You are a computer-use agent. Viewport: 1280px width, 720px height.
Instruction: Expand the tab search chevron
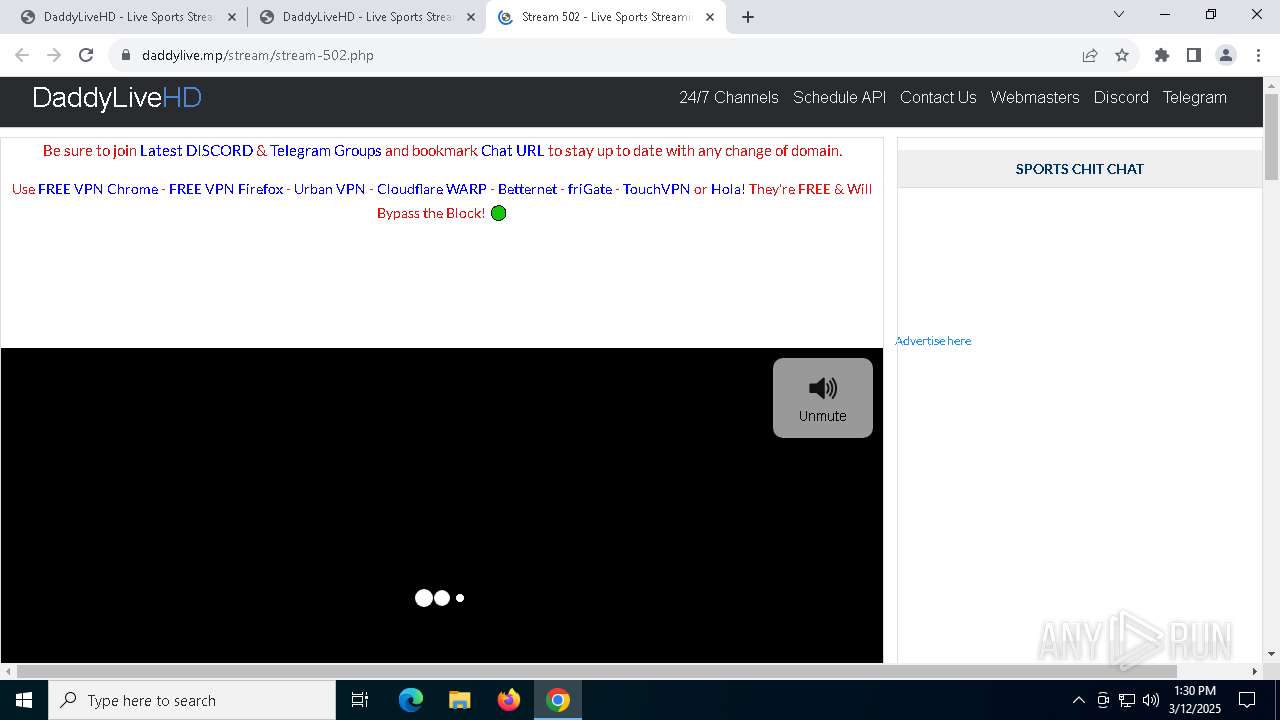(1119, 14)
